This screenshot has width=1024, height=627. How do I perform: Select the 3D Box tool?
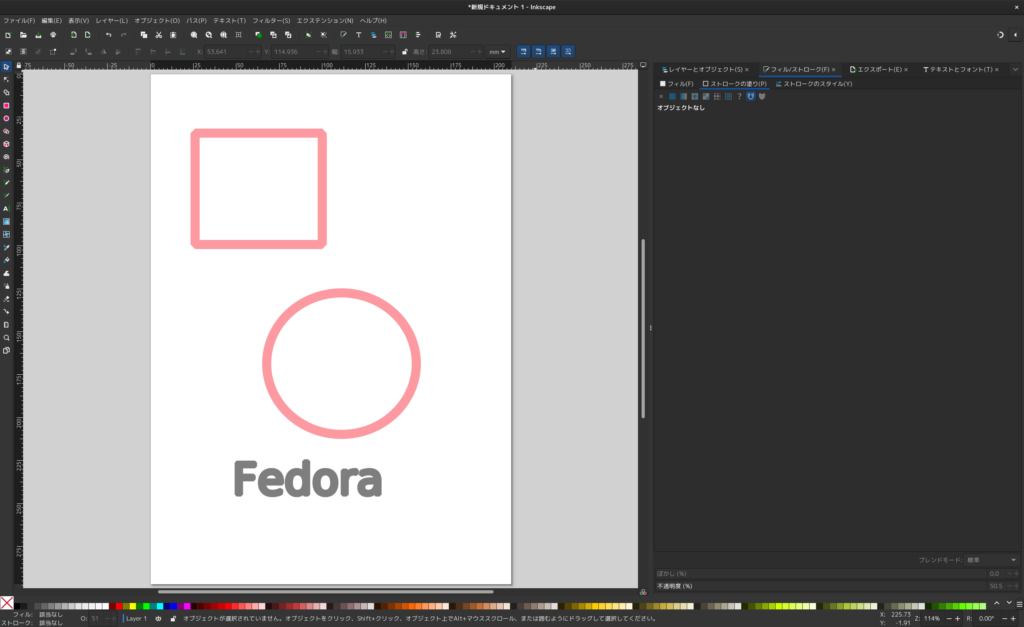tap(7, 144)
